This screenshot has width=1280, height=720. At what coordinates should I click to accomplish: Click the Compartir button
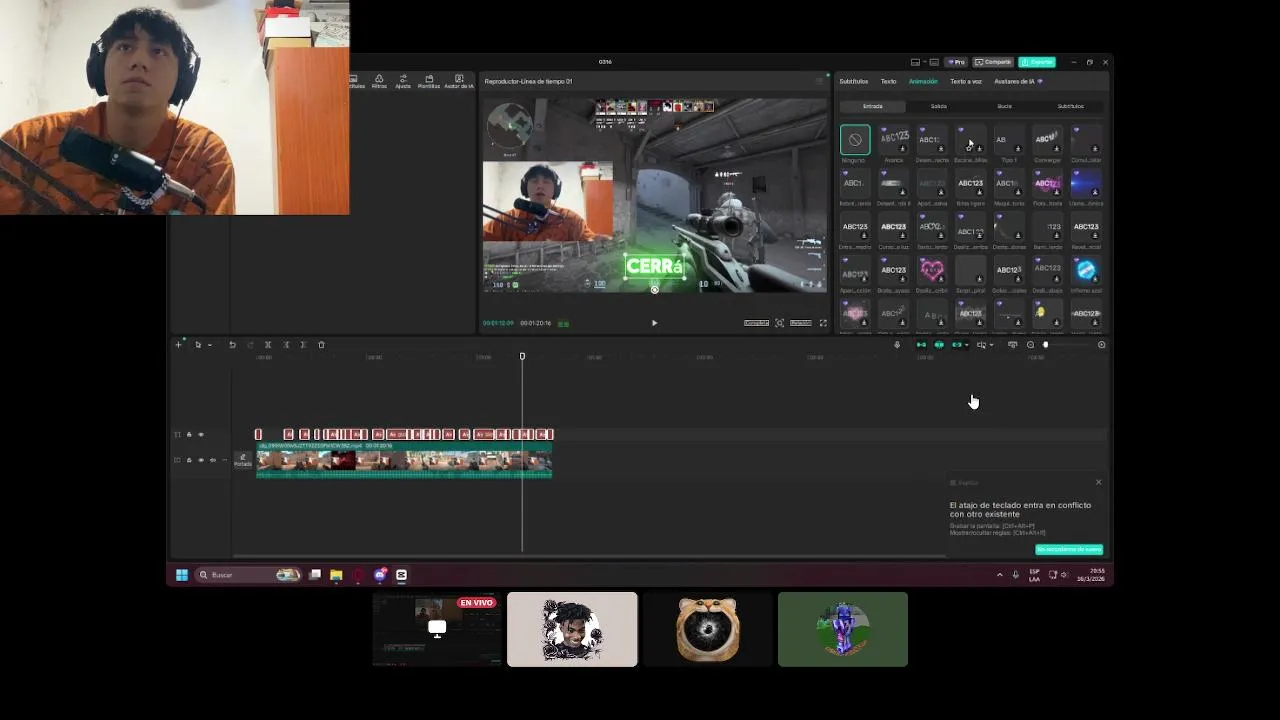tap(993, 62)
